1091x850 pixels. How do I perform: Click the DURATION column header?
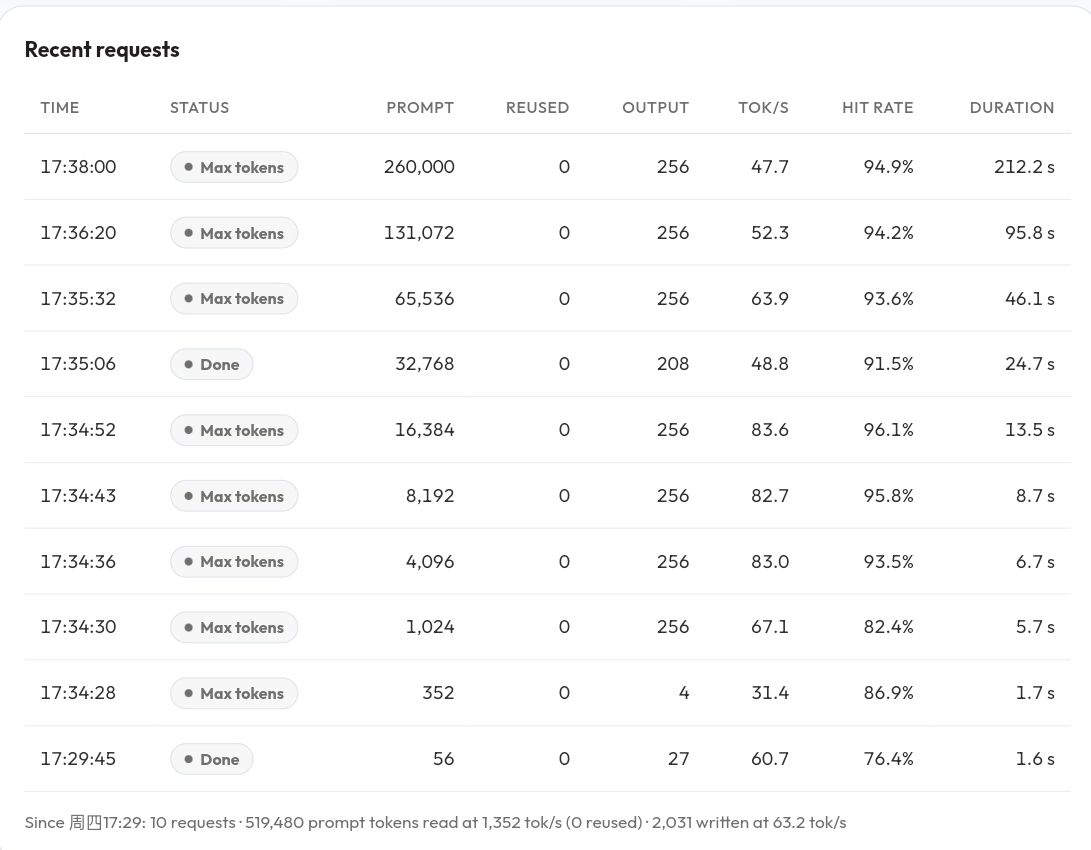(x=1012, y=108)
